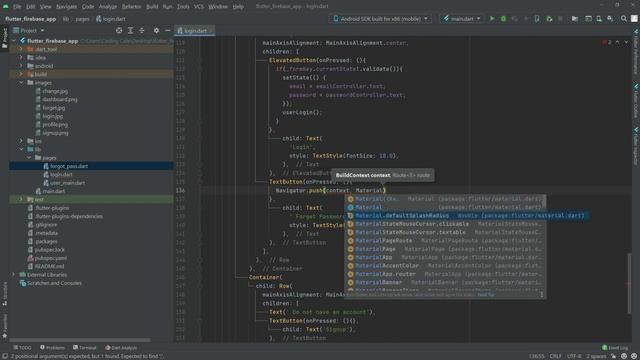Open Search Everywhere magnifier icon
The width and height of the screenshot is (640, 360).
[624, 19]
